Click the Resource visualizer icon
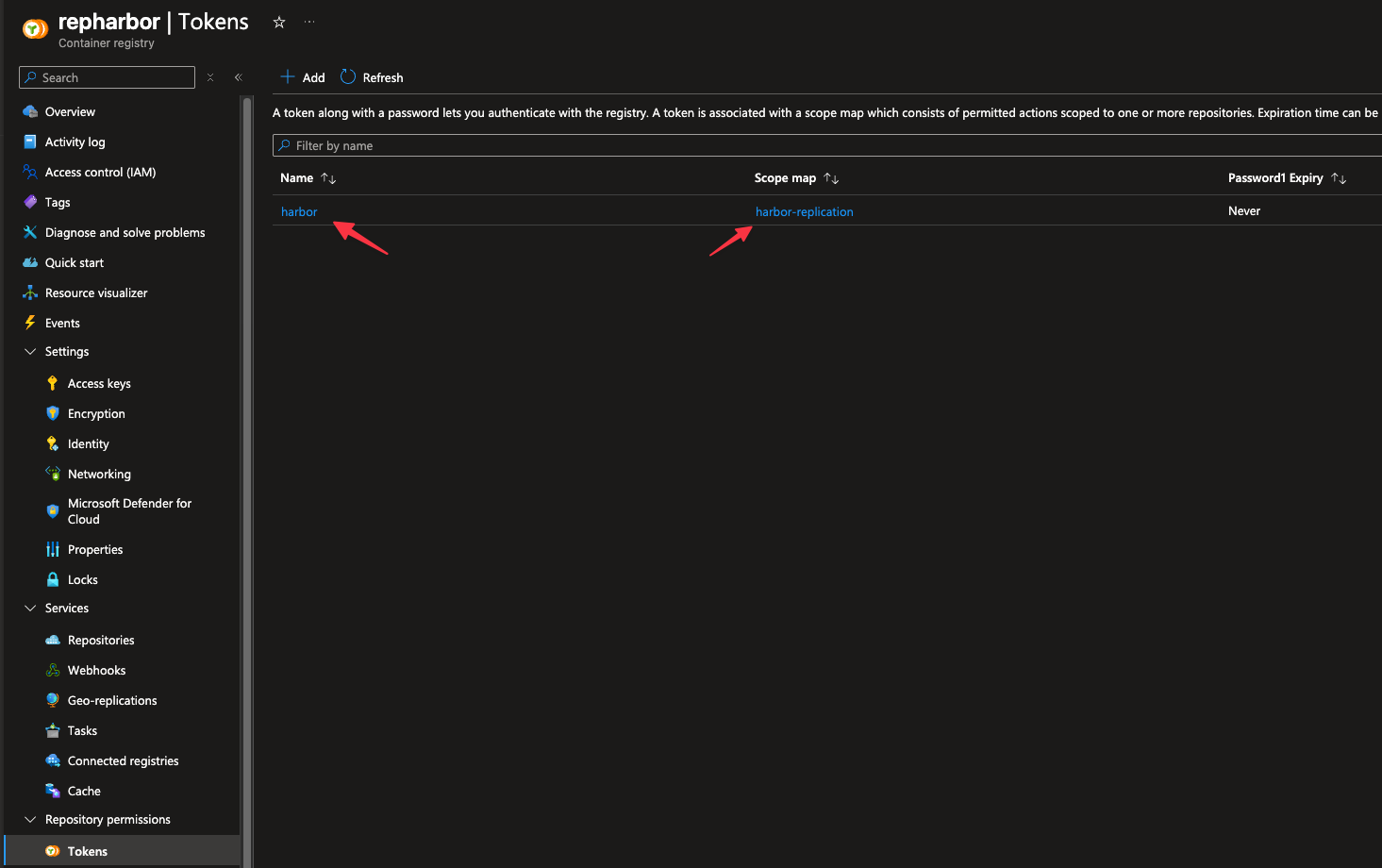Image resolution: width=1382 pixels, height=868 pixels. coord(30,292)
